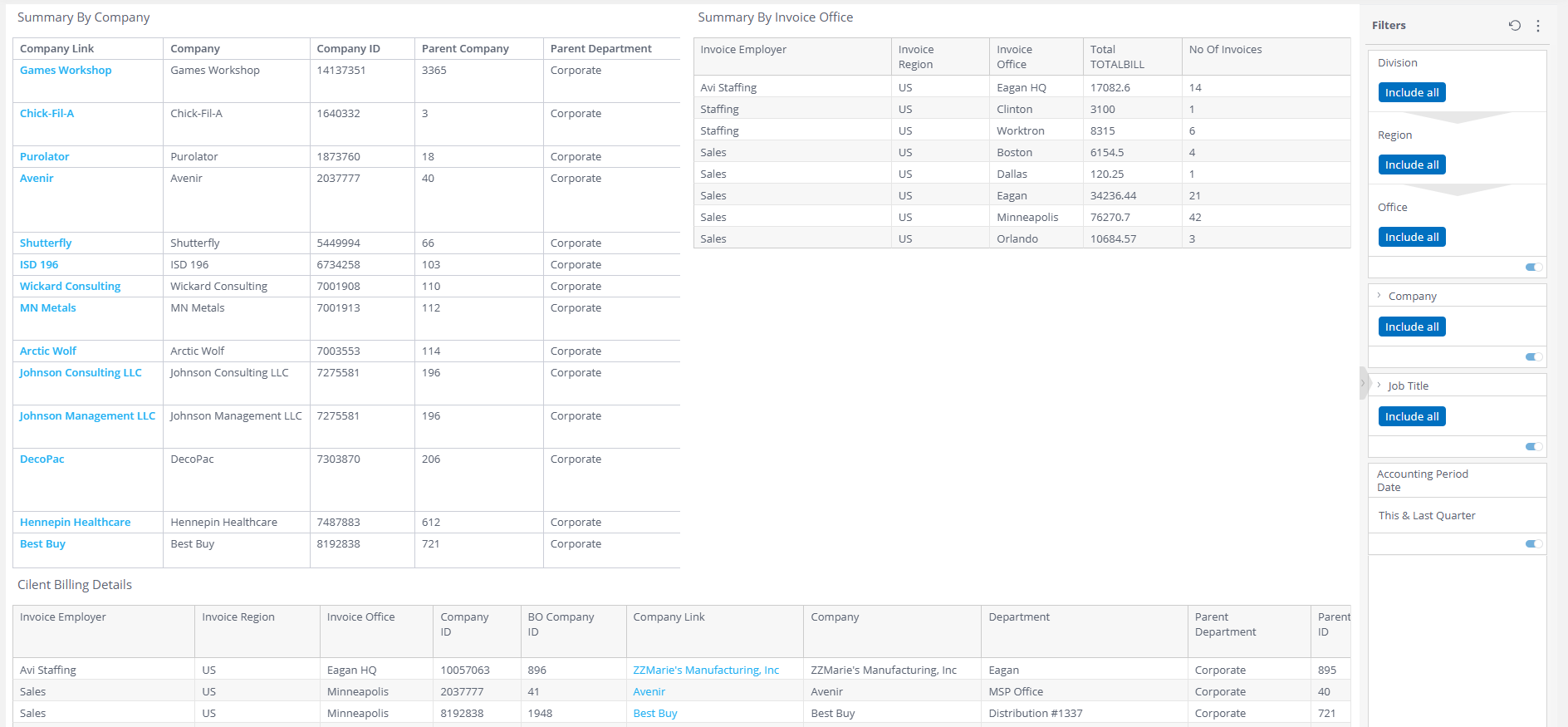The image size is (1568, 727).
Task: Follow the Arctic Wolf company link
Action: pyautogui.click(x=48, y=351)
